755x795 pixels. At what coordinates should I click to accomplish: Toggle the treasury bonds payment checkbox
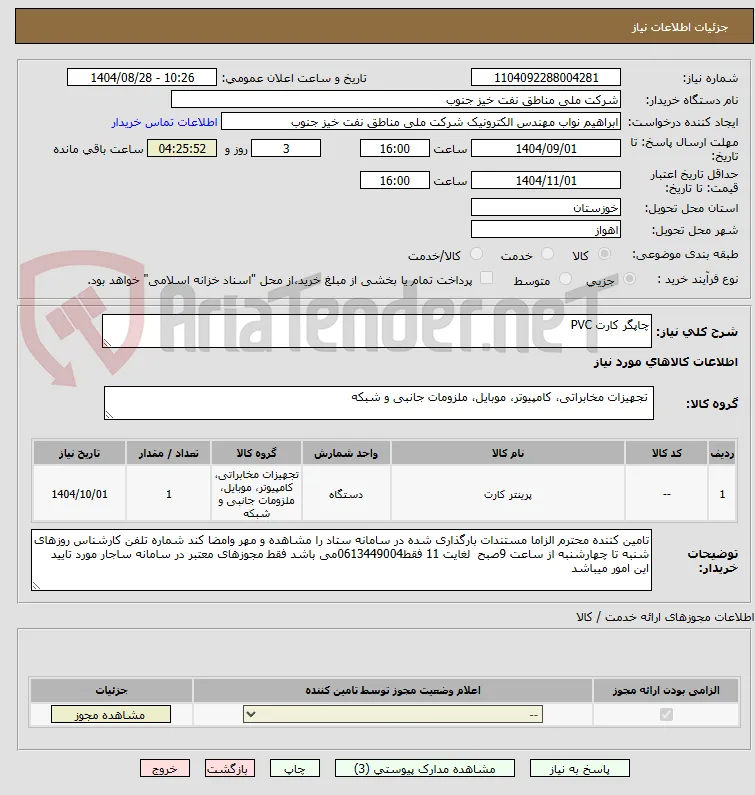(x=486, y=278)
